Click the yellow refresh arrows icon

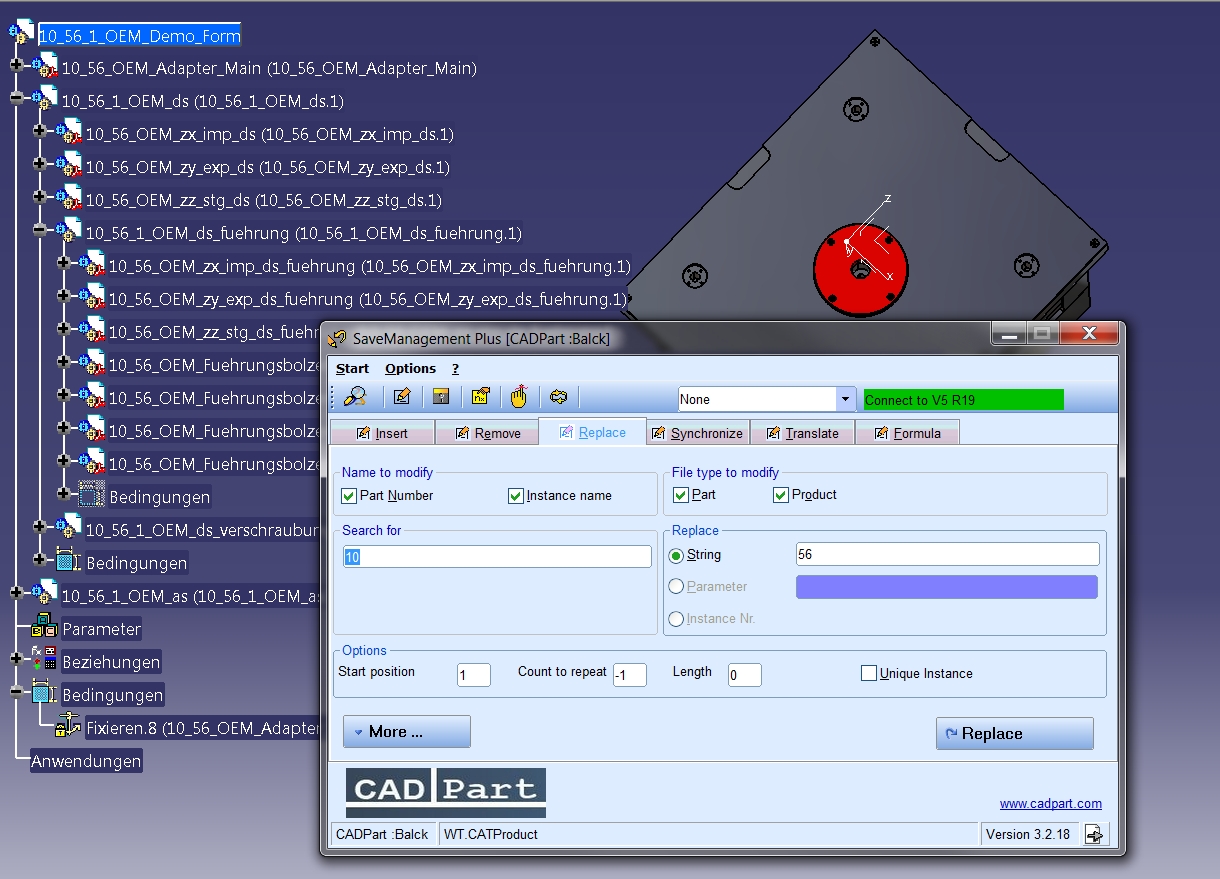click(559, 397)
